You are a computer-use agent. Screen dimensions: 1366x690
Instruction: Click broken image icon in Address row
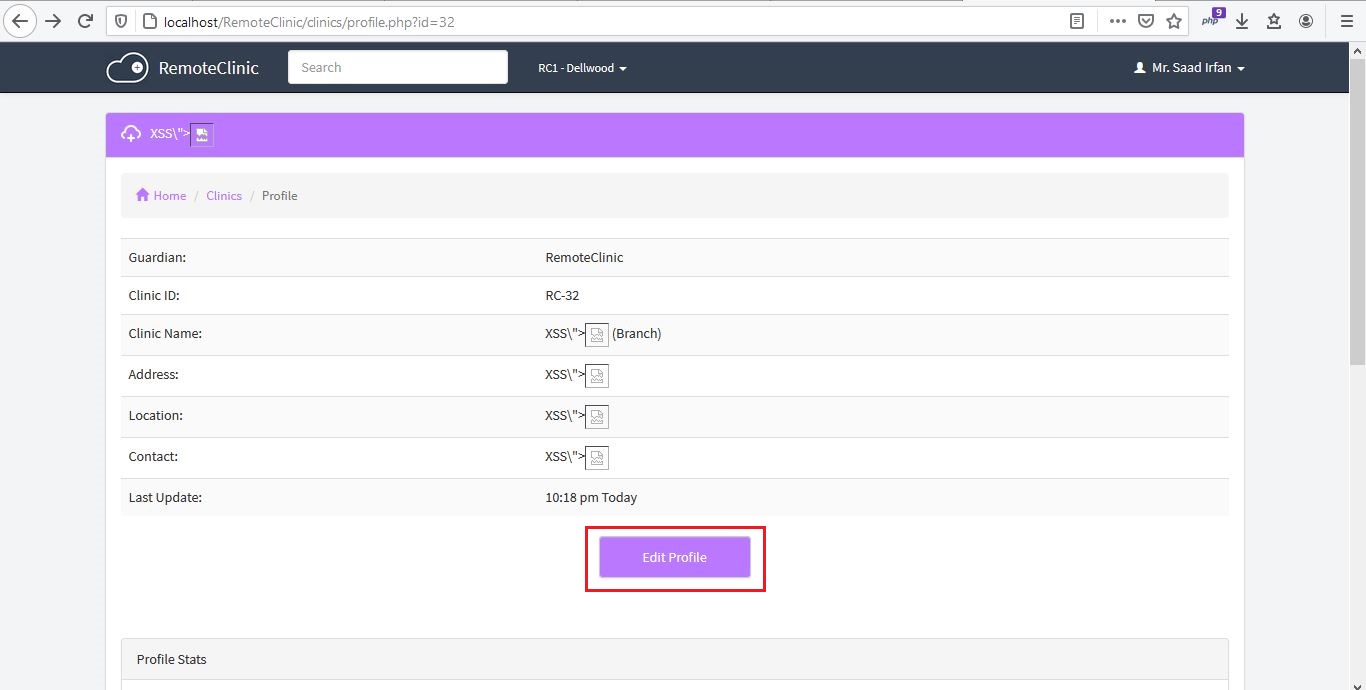pos(597,376)
